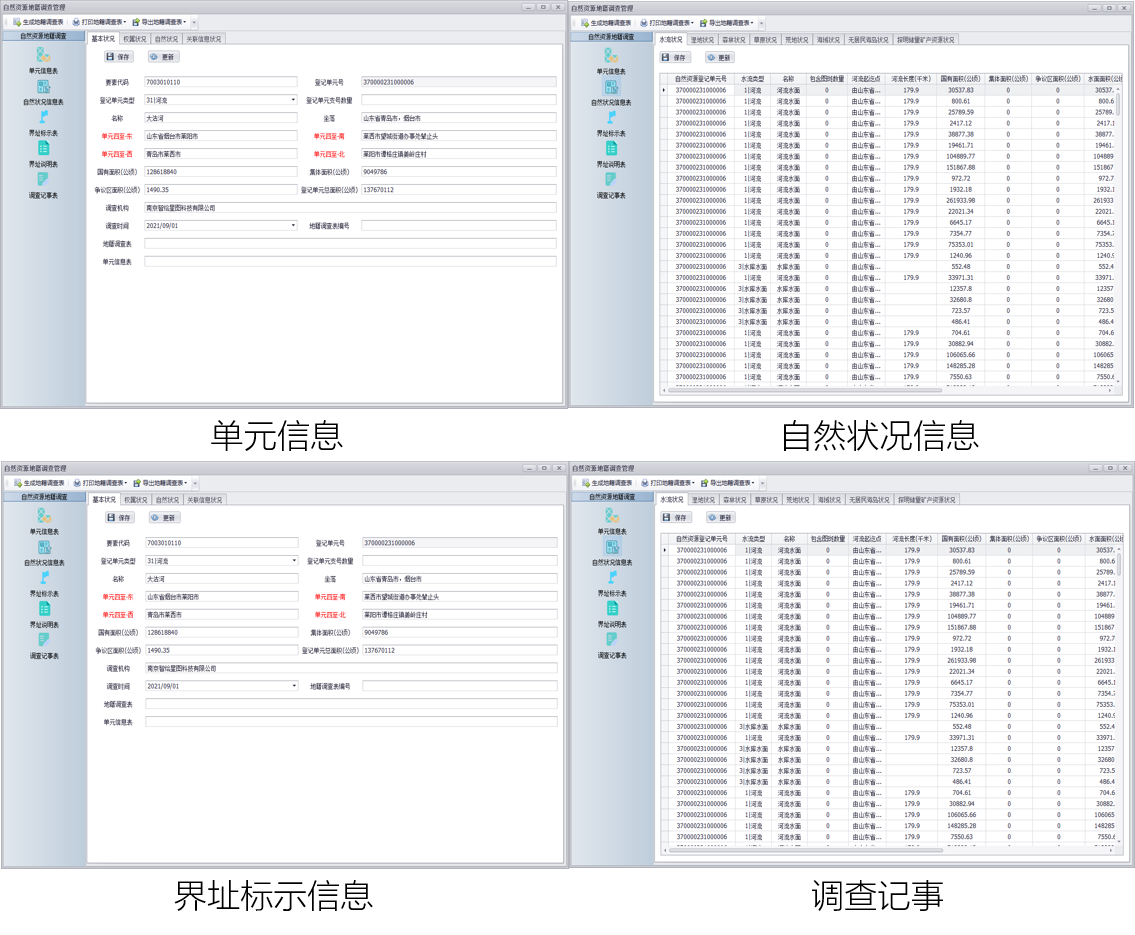
Task: Click 更新 button in top-left window
Action: point(163,57)
